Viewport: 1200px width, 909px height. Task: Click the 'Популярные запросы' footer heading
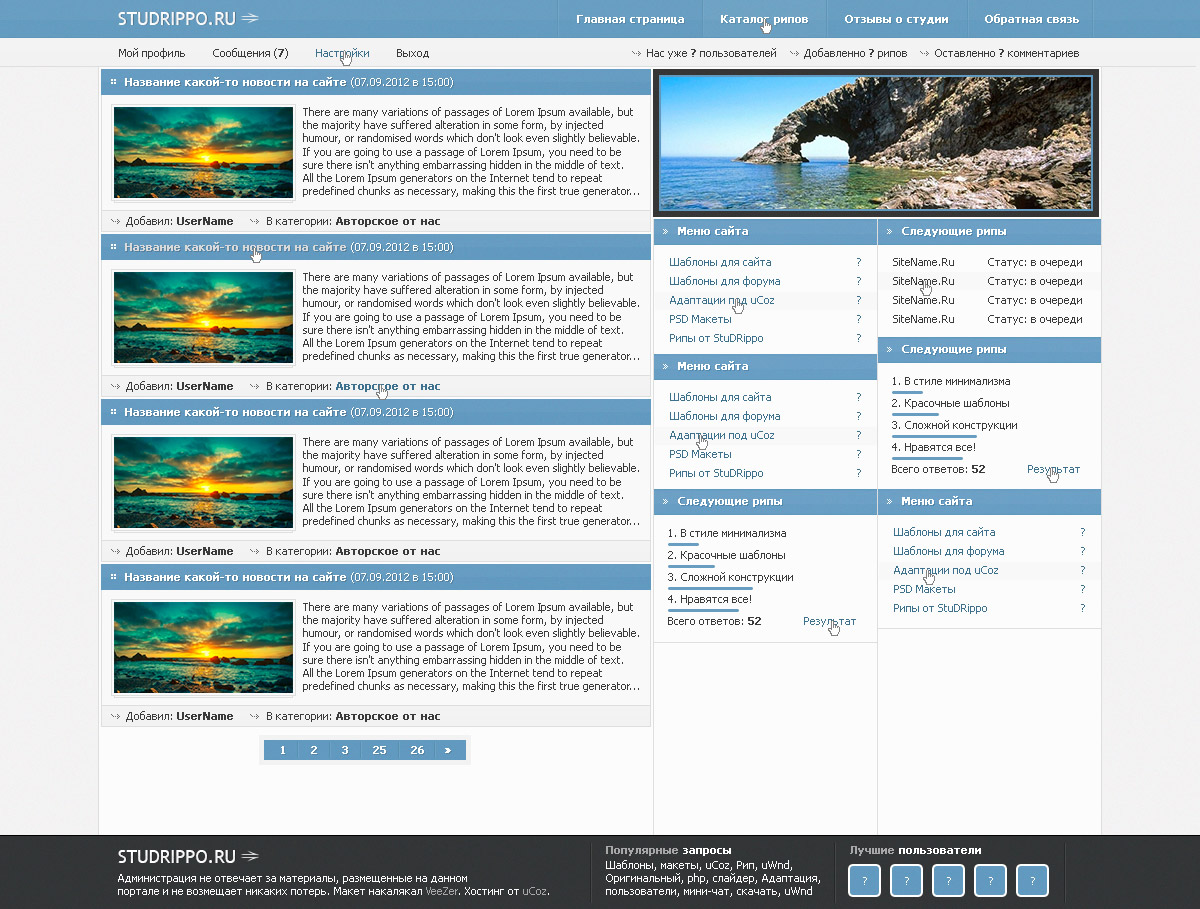(x=668, y=850)
